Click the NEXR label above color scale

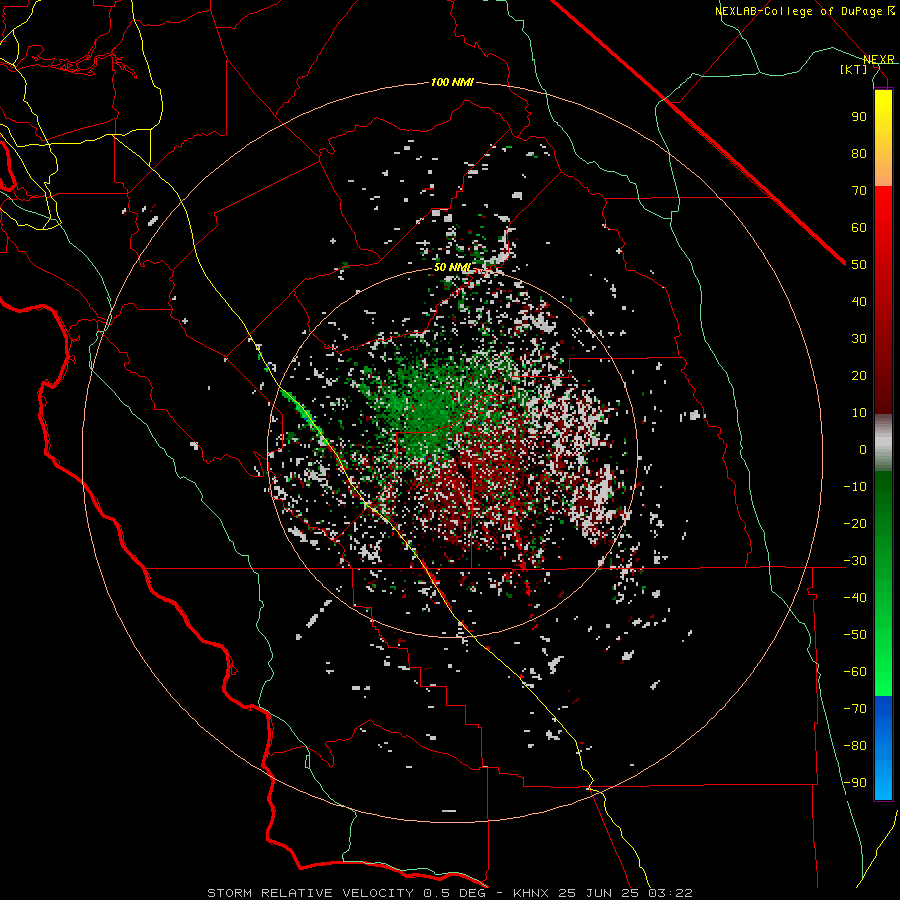click(879, 60)
